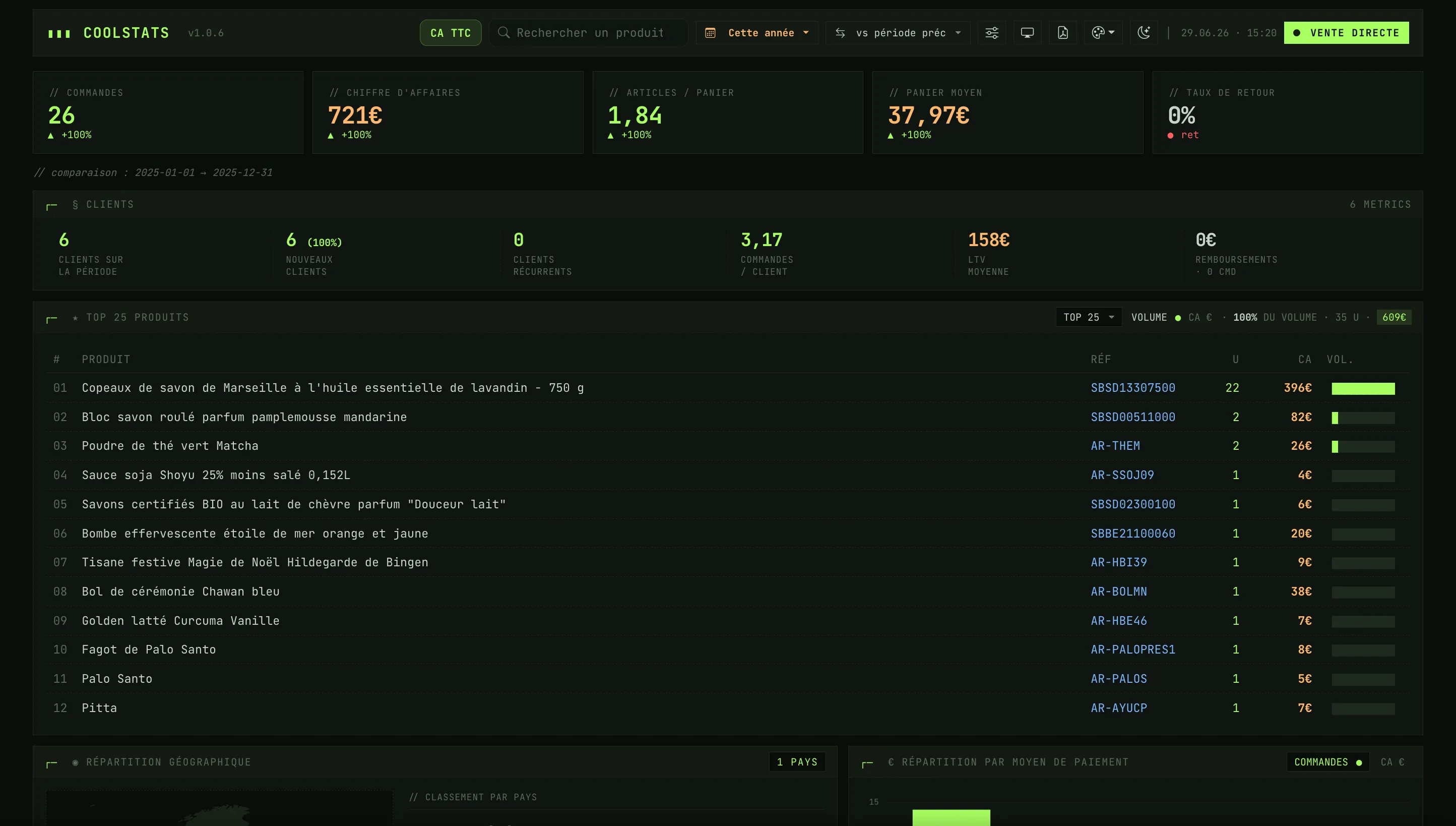Screen dimensions: 1456x826
Task: Click product name Bombe effervescente étoile de mer
Action: (255, 534)
